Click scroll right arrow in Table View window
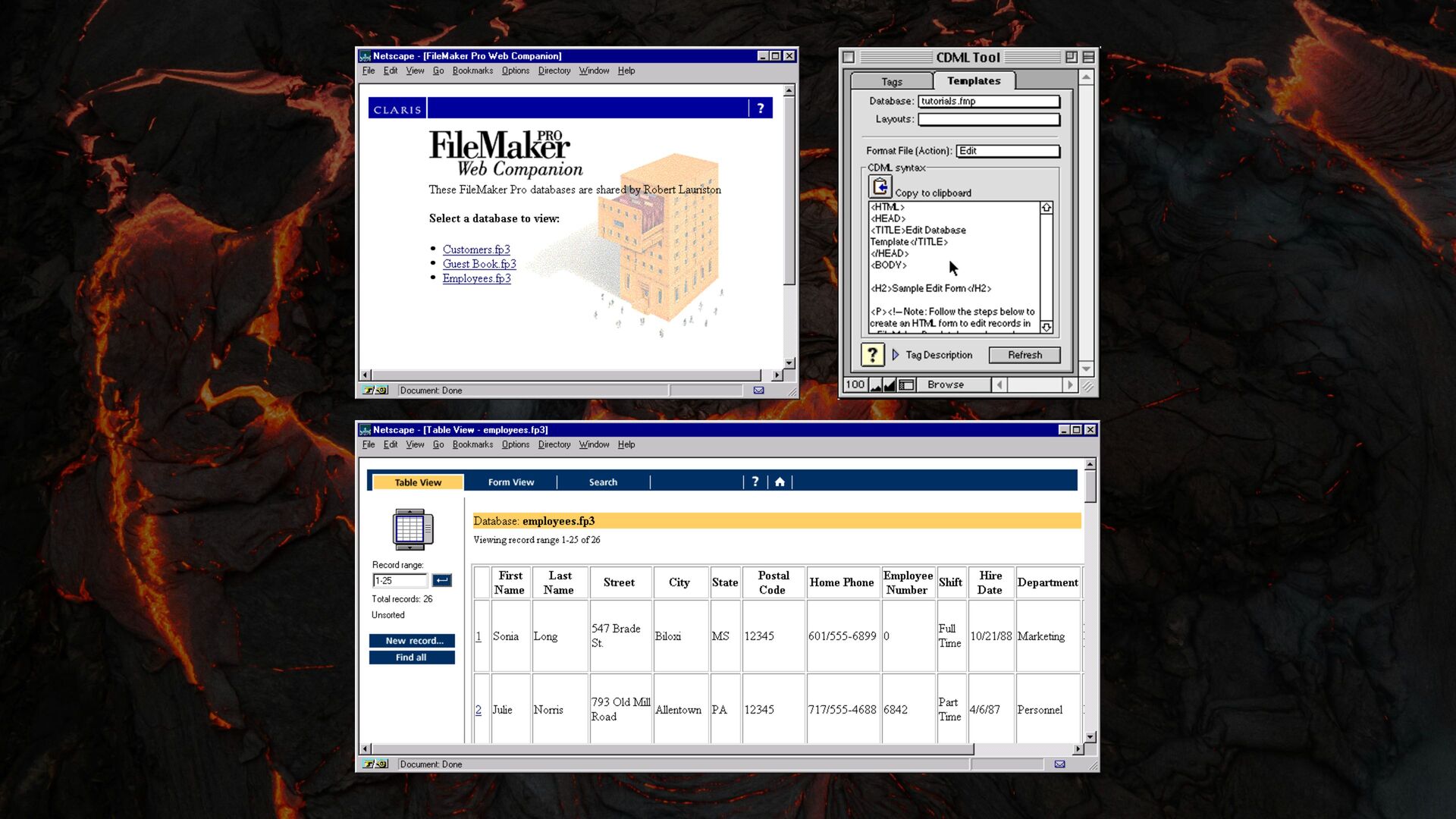Screen dimensions: 1456x819 (1078, 749)
